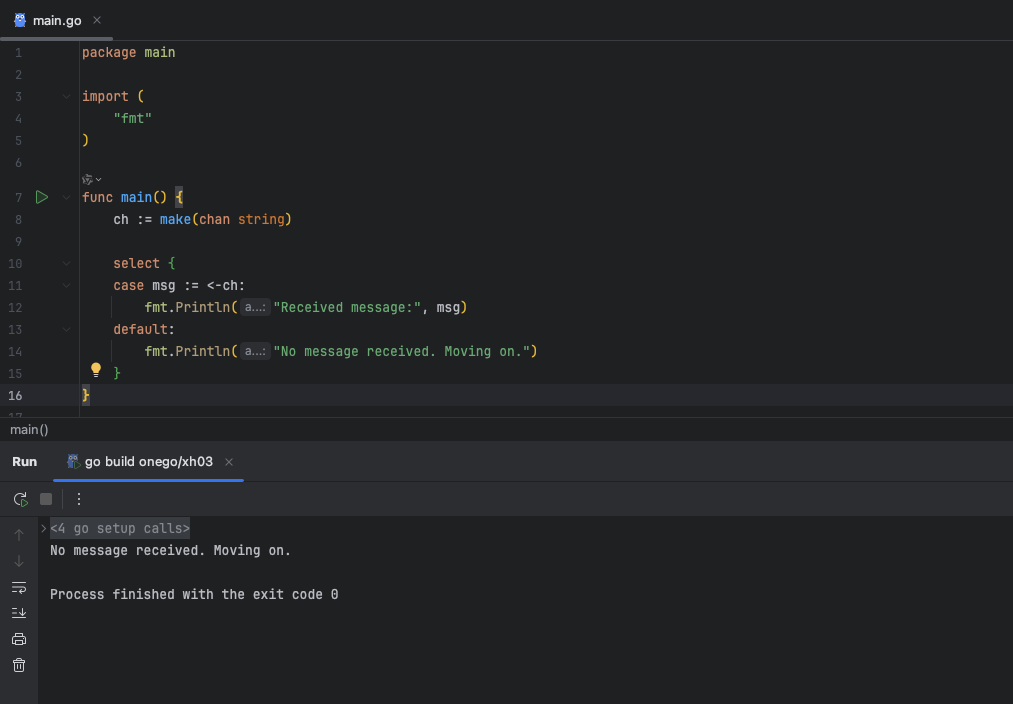Click the a...: parameter hint on line 14

pos(255,351)
